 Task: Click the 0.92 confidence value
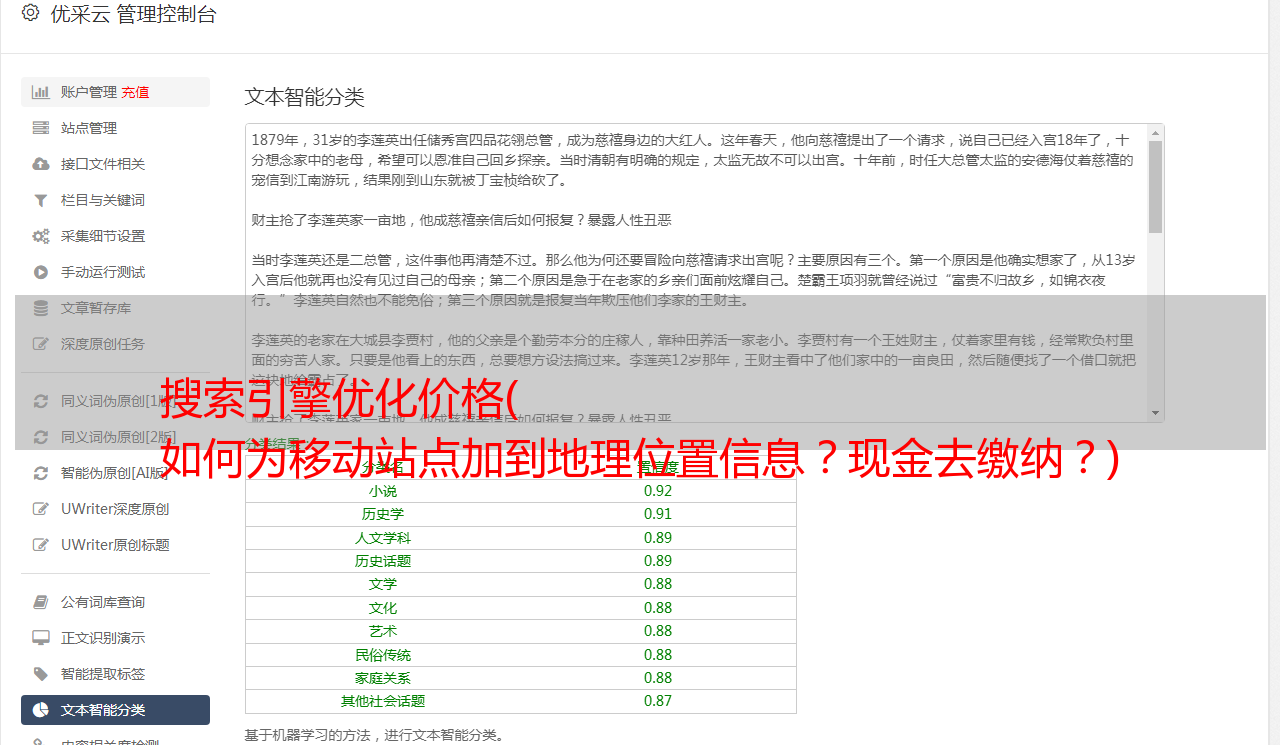point(658,491)
